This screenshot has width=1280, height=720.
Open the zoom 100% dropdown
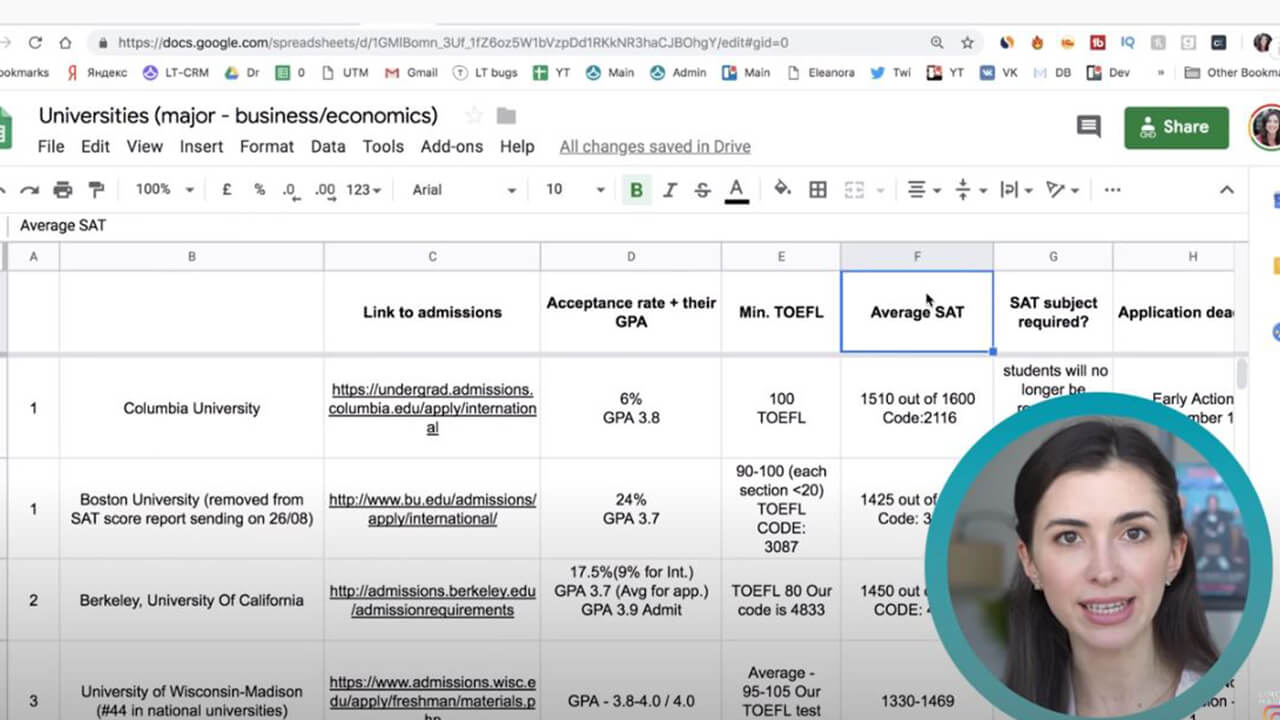164,190
